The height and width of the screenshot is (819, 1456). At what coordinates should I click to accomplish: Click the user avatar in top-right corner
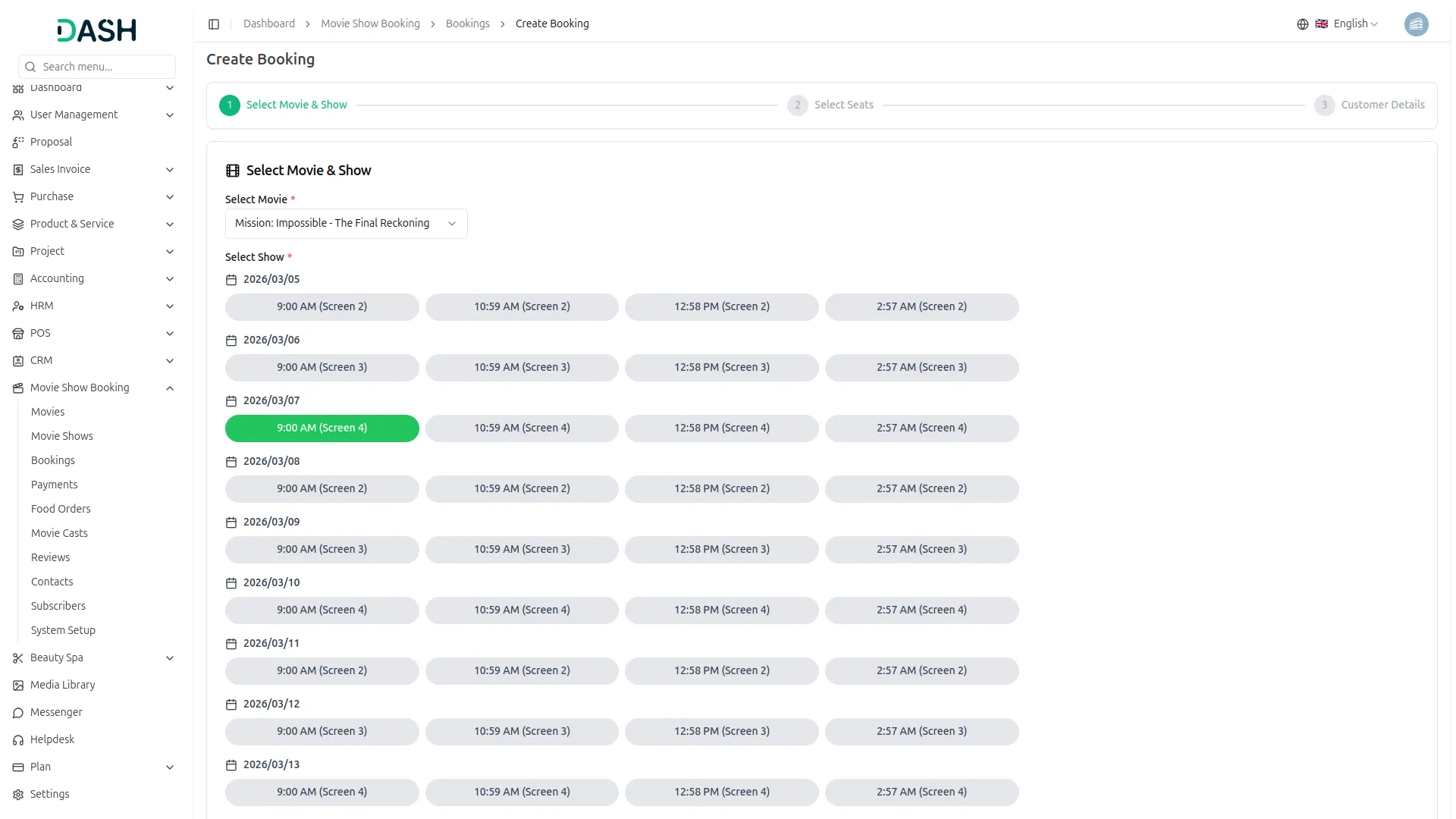(1417, 24)
